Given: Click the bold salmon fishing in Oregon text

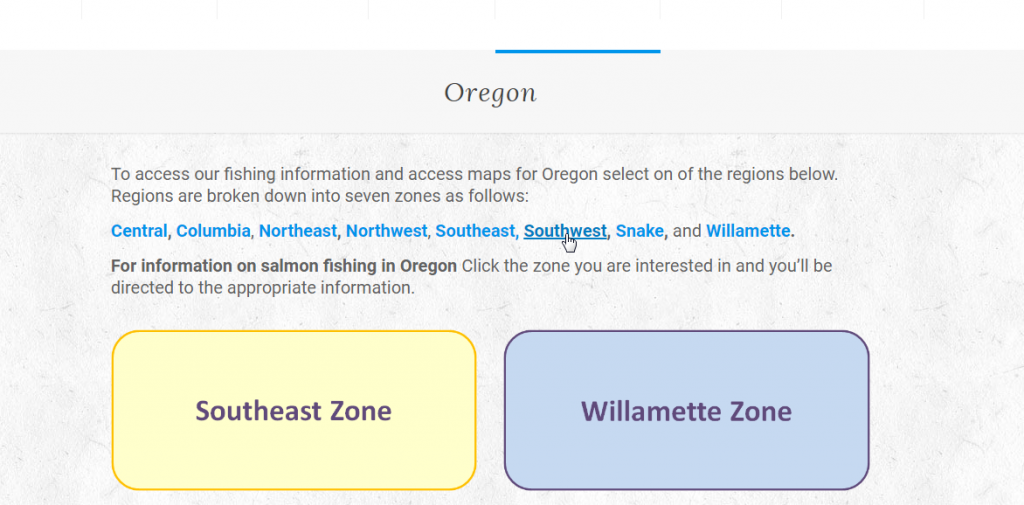Looking at the screenshot, I should (x=284, y=267).
